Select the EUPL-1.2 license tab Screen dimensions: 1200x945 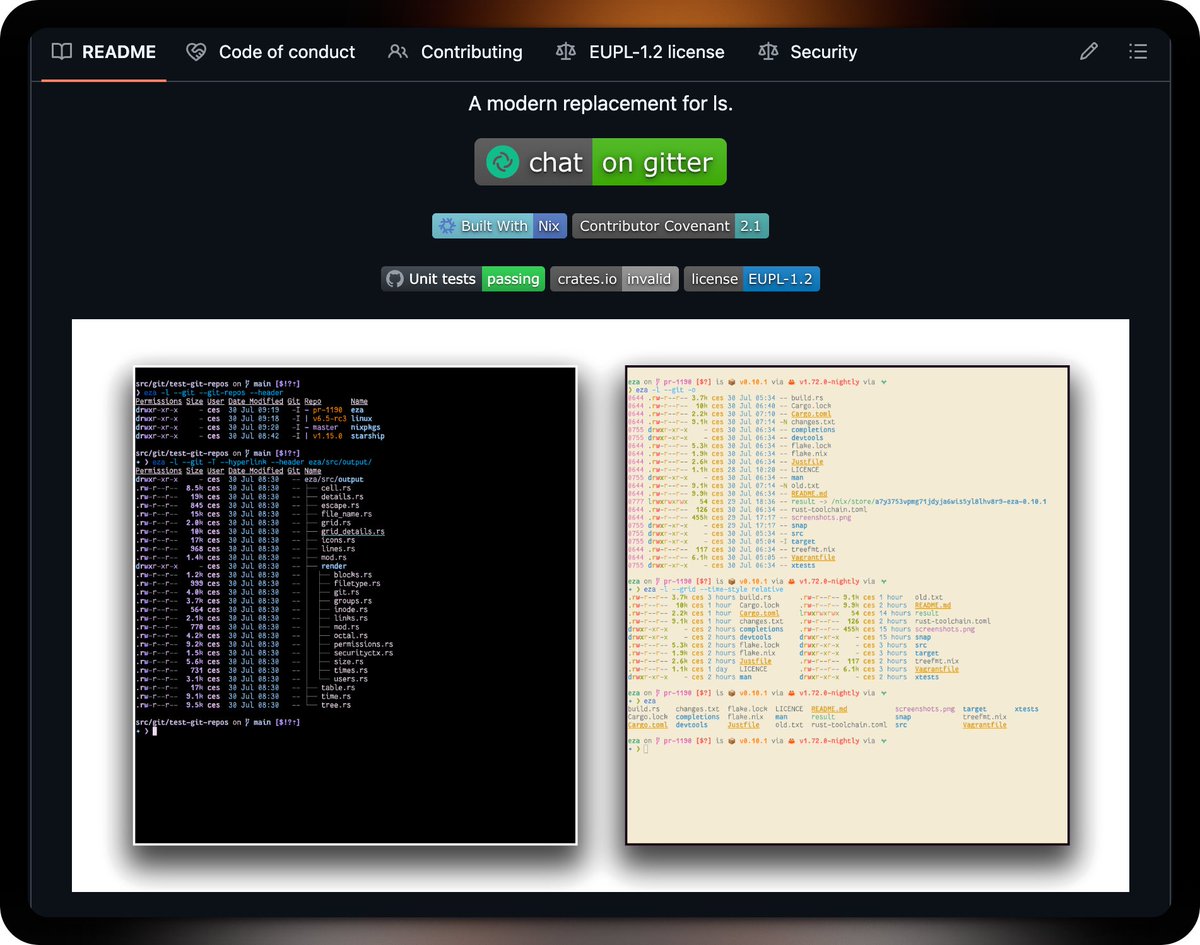pos(640,52)
